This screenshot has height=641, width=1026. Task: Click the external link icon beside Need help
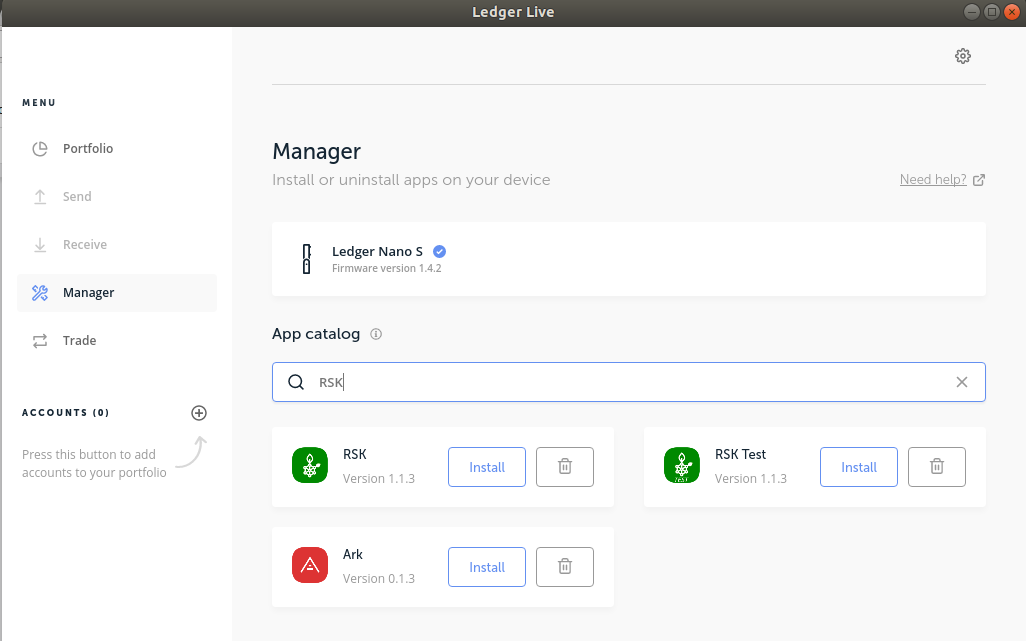point(979,180)
